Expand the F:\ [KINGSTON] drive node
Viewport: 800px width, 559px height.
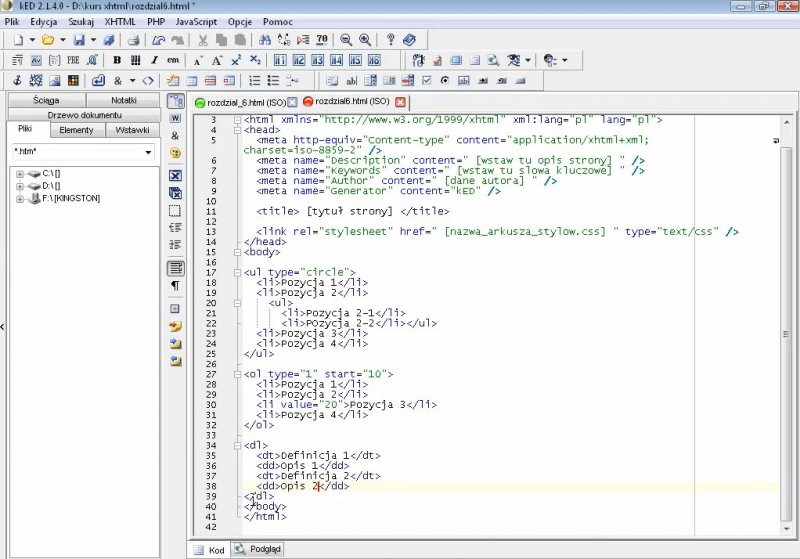[20, 198]
